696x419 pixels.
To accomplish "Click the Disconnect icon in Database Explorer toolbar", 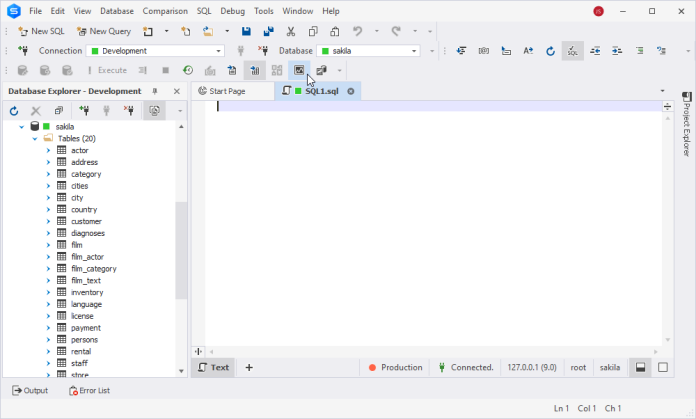I will [129, 111].
